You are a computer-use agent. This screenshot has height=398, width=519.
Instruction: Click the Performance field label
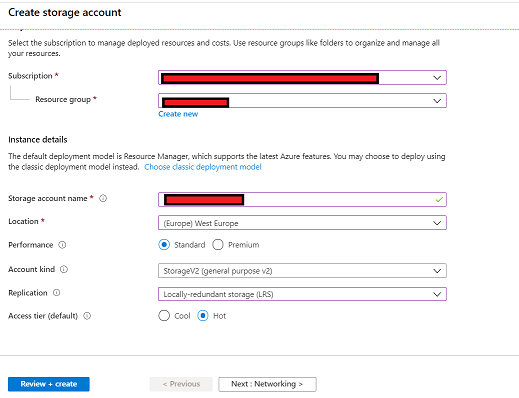click(31, 245)
